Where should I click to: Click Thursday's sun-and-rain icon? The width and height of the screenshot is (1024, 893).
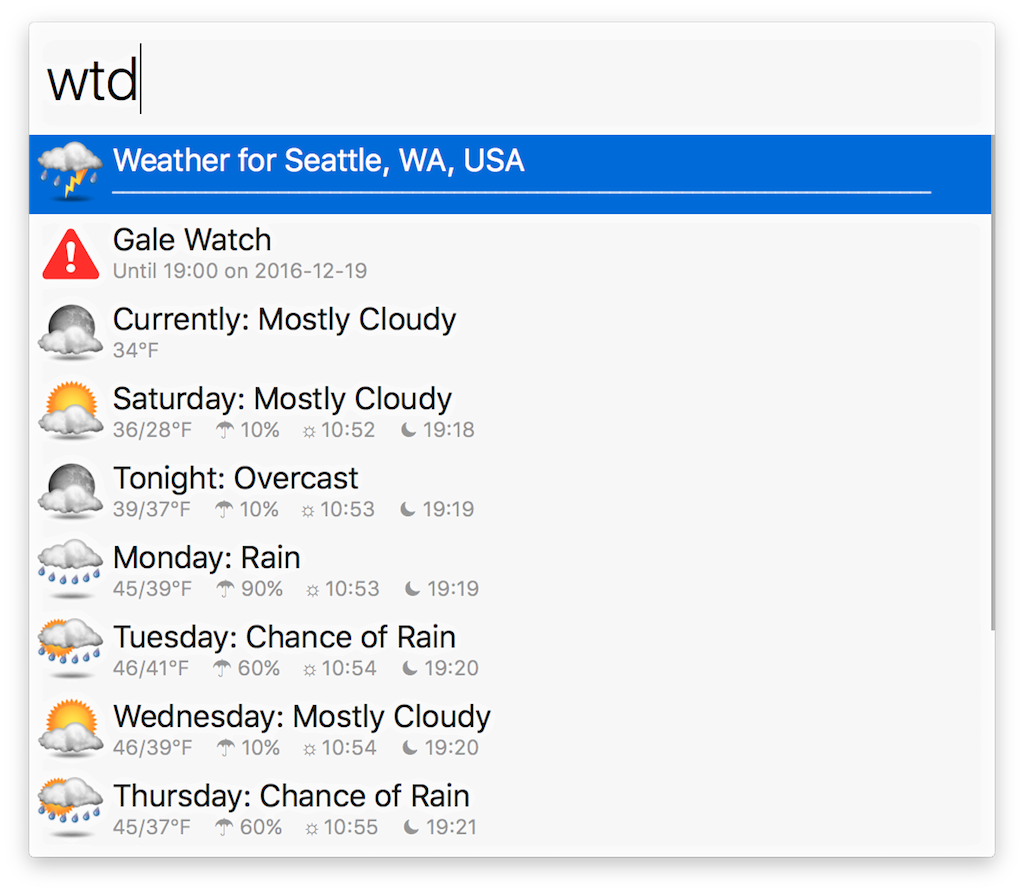[x=70, y=808]
